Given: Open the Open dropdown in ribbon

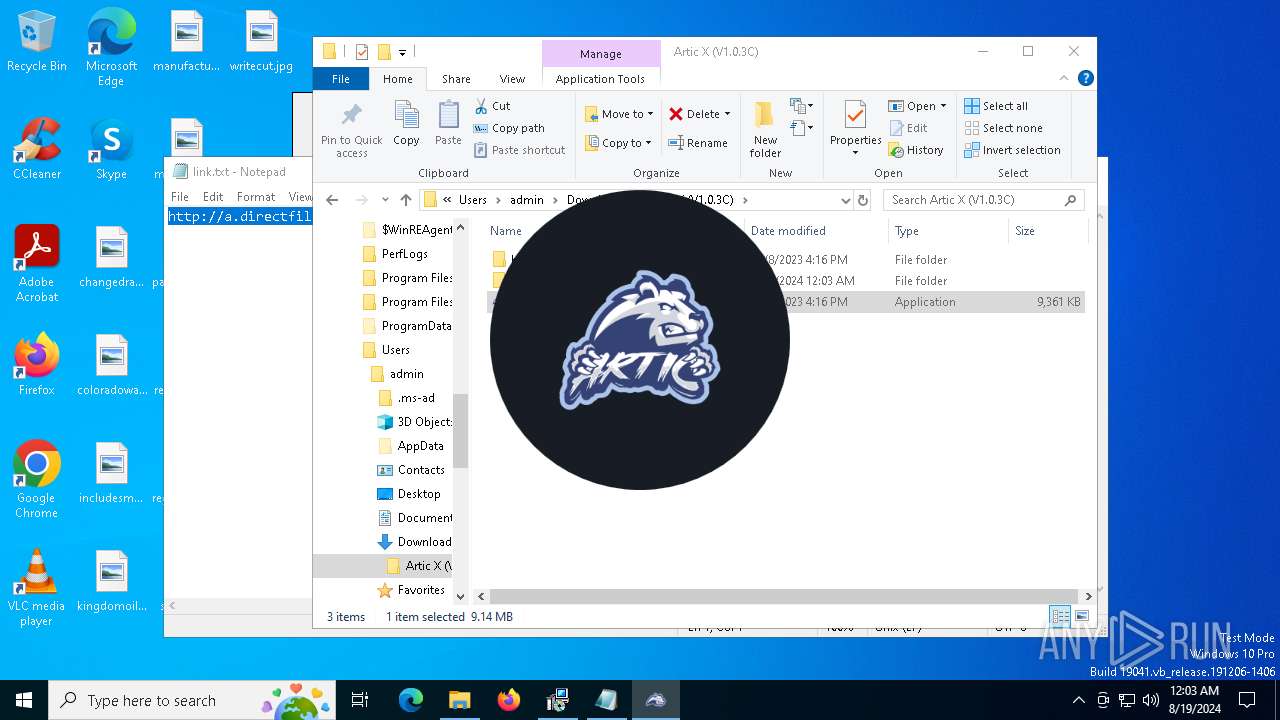Looking at the screenshot, I should point(917,106).
